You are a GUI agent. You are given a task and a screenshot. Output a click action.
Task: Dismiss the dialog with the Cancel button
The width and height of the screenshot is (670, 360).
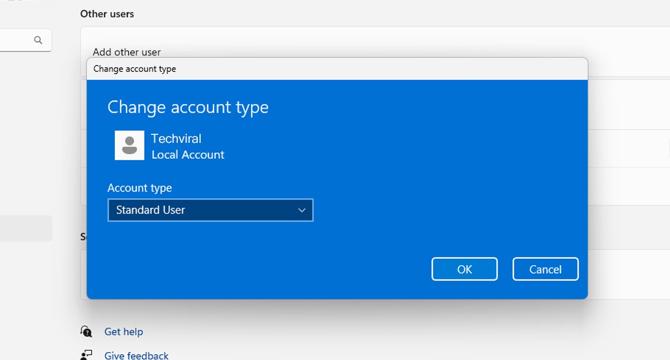545,269
